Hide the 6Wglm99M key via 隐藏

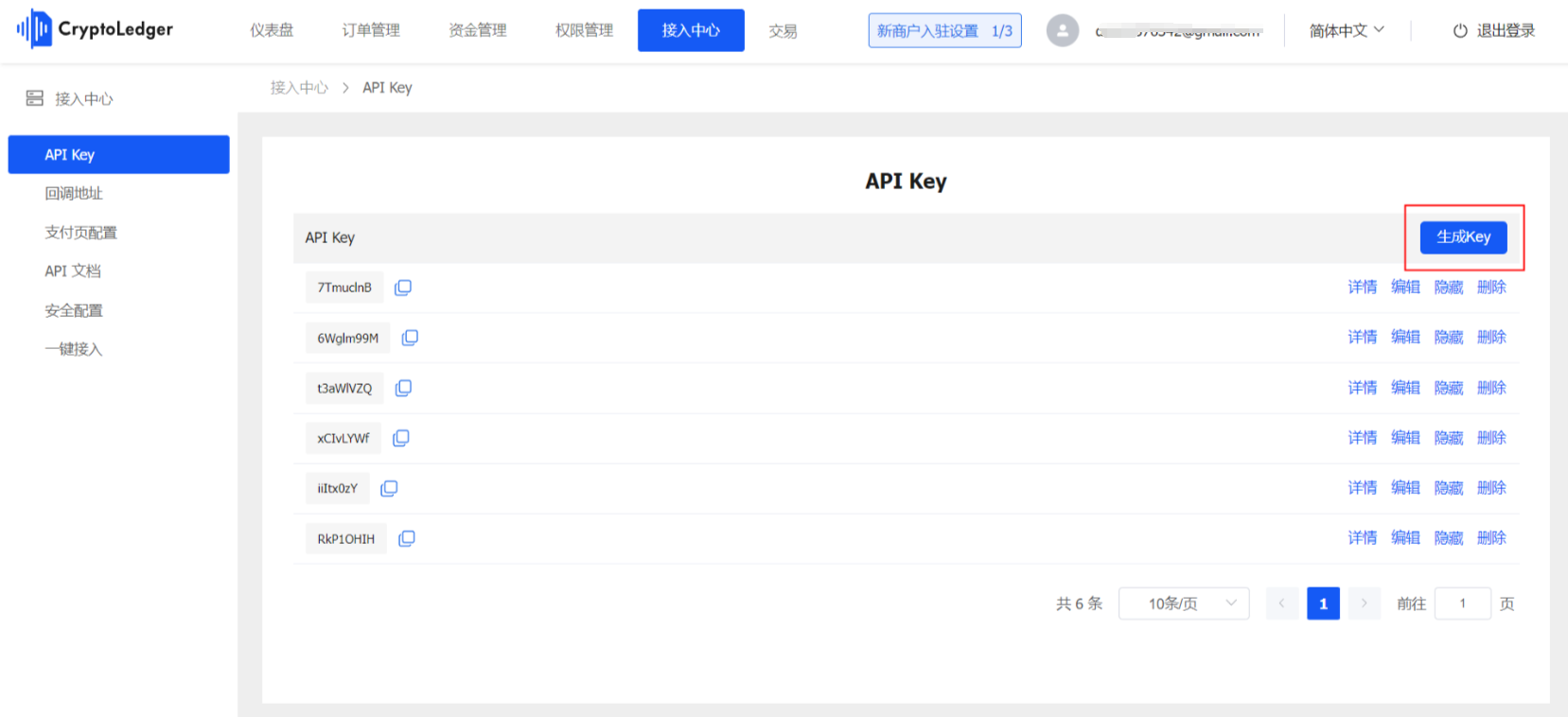point(1449,338)
